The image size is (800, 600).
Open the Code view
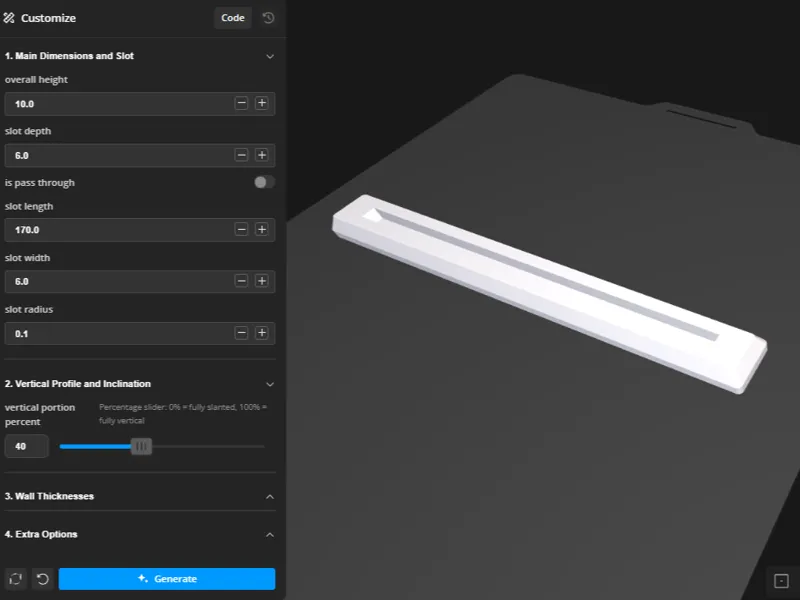click(233, 18)
